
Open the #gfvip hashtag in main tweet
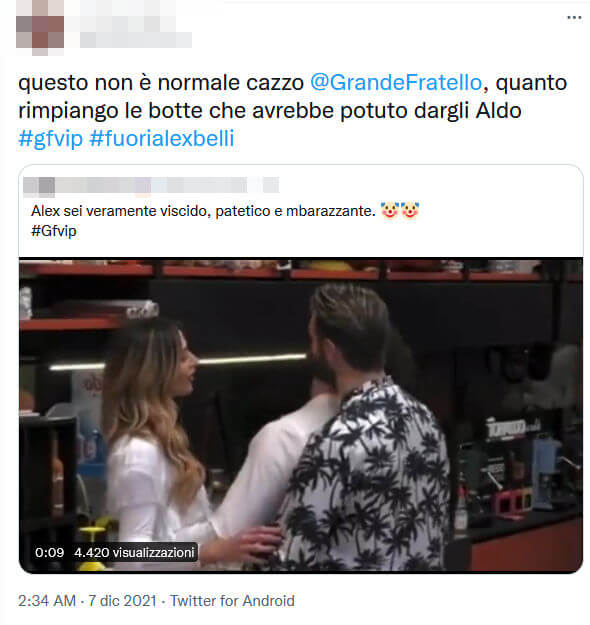pyautogui.click(x=51, y=139)
